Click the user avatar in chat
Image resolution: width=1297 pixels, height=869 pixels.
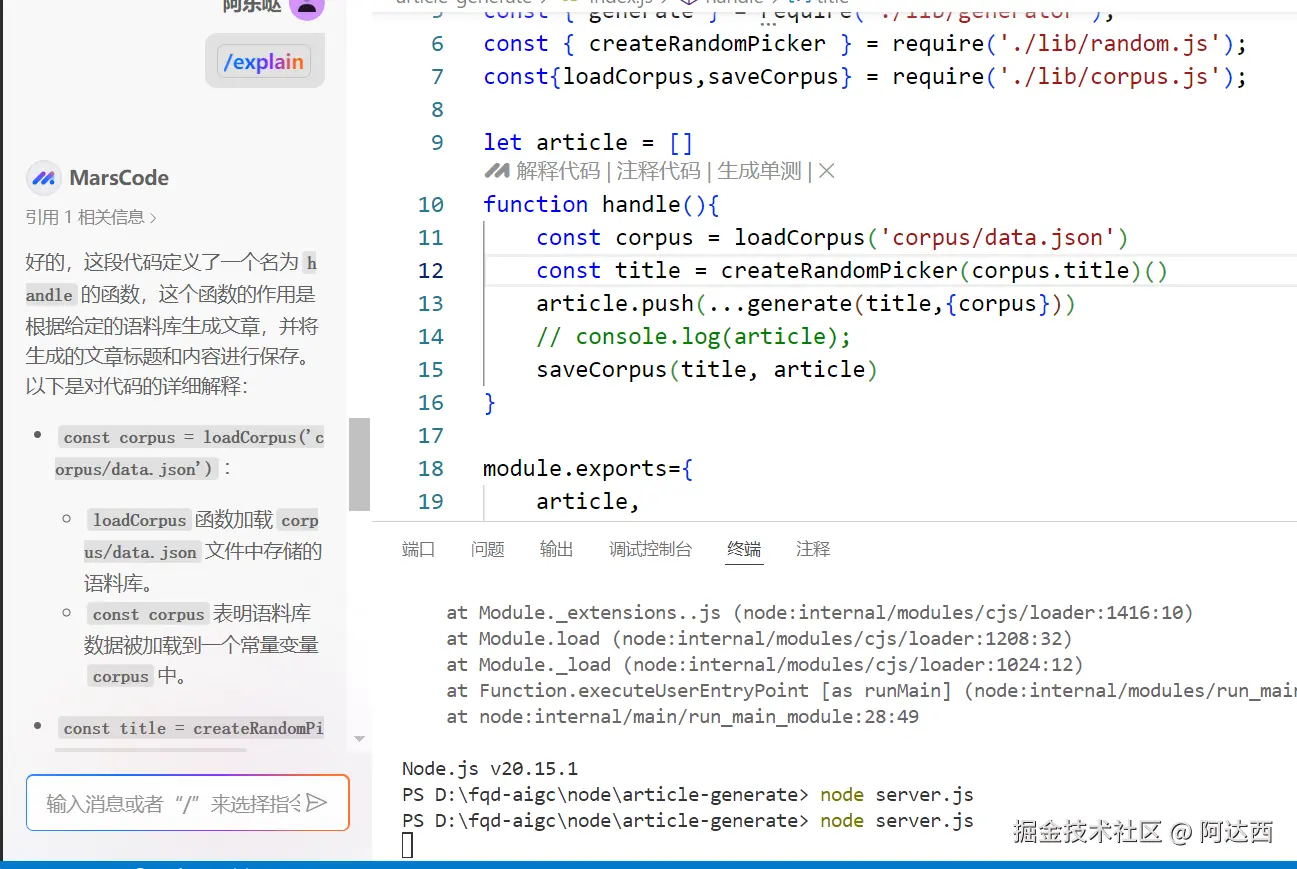tap(306, 8)
